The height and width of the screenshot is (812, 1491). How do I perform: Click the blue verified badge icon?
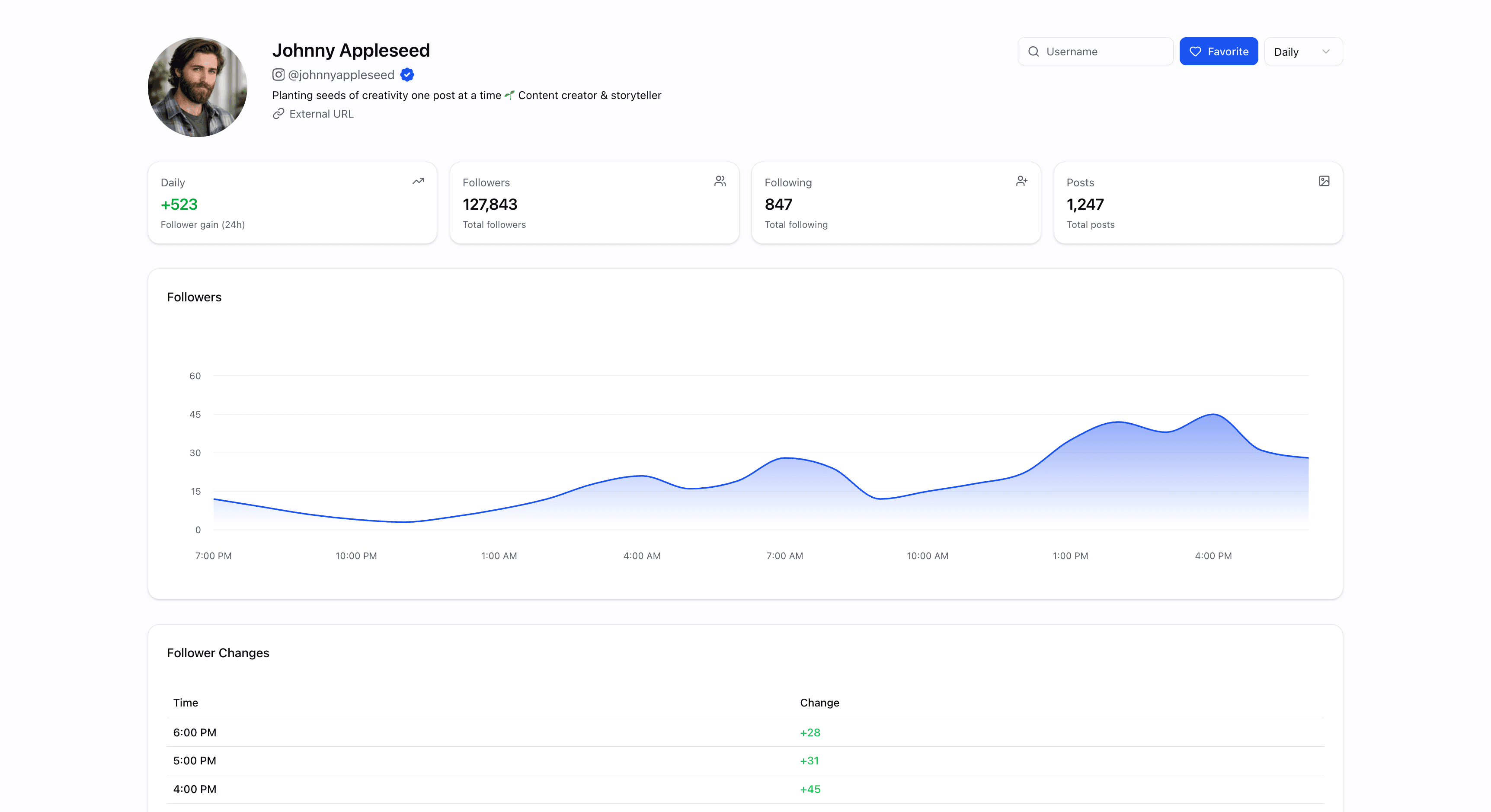(407, 75)
